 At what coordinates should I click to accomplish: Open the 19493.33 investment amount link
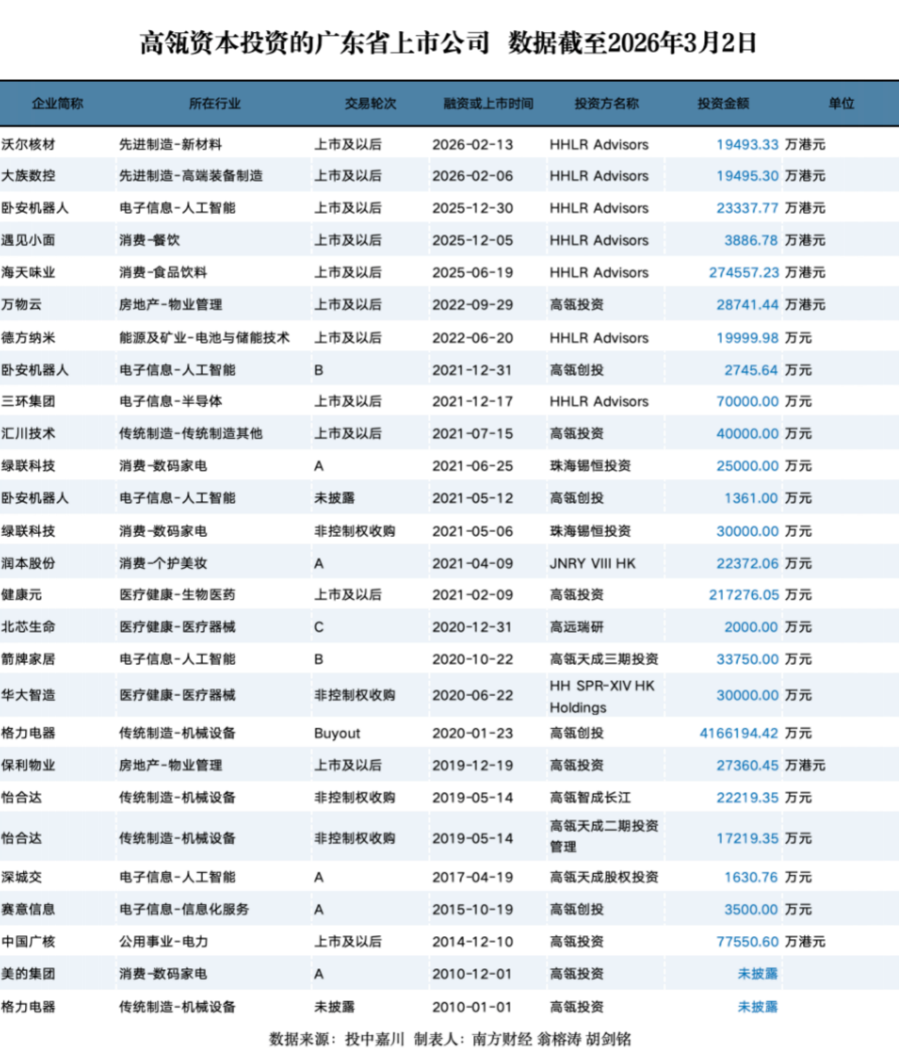pyautogui.click(x=746, y=144)
